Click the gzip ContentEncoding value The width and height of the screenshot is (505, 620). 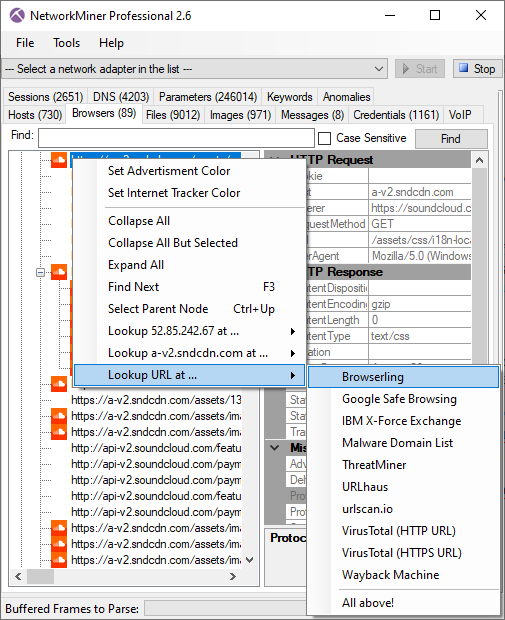coord(420,304)
